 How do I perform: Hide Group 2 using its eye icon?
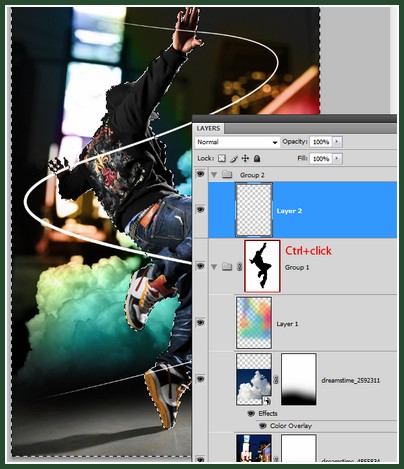point(200,174)
